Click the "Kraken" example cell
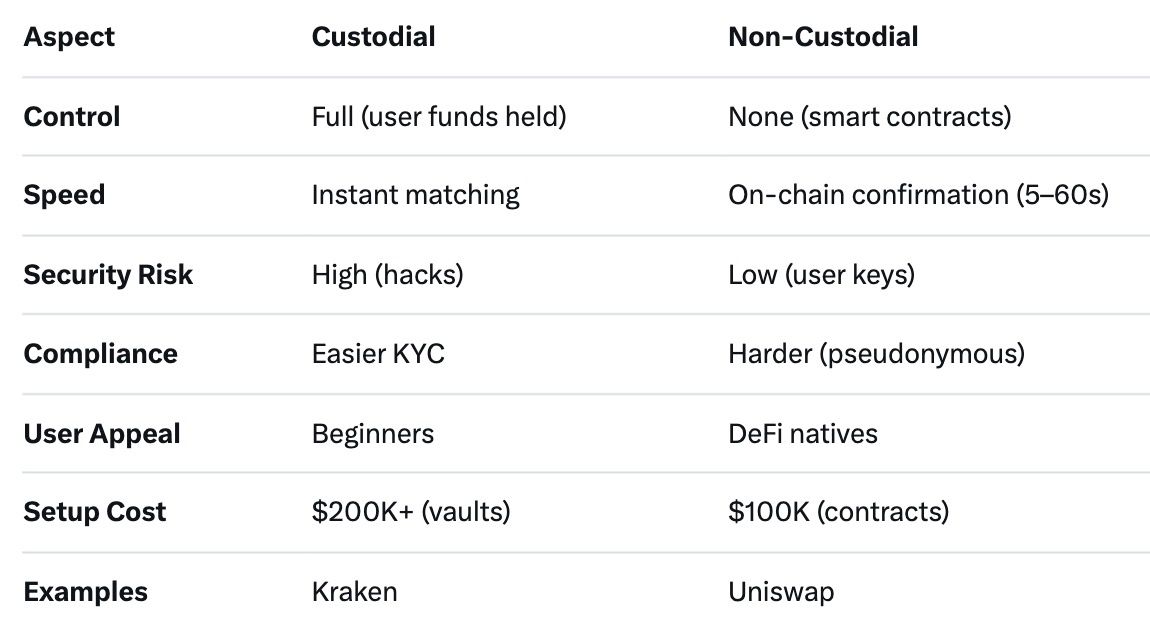Viewport: 1150px width, 642px height. (x=354, y=592)
